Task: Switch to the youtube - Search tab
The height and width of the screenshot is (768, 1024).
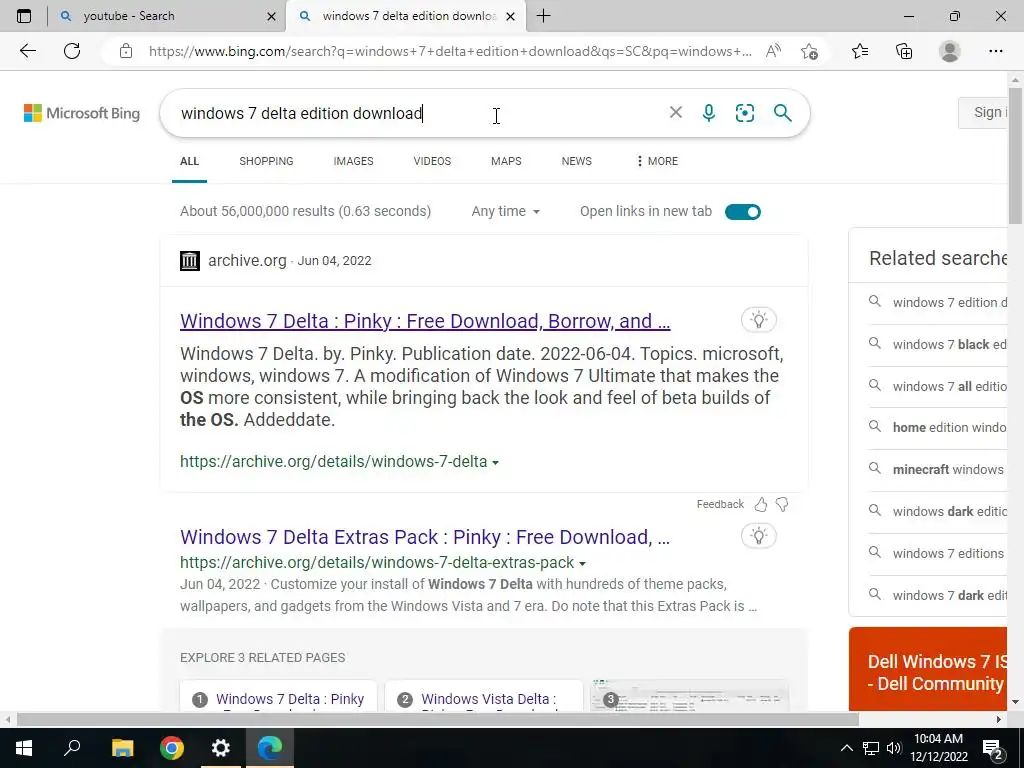Action: pyautogui.click(x=167, y=16)
